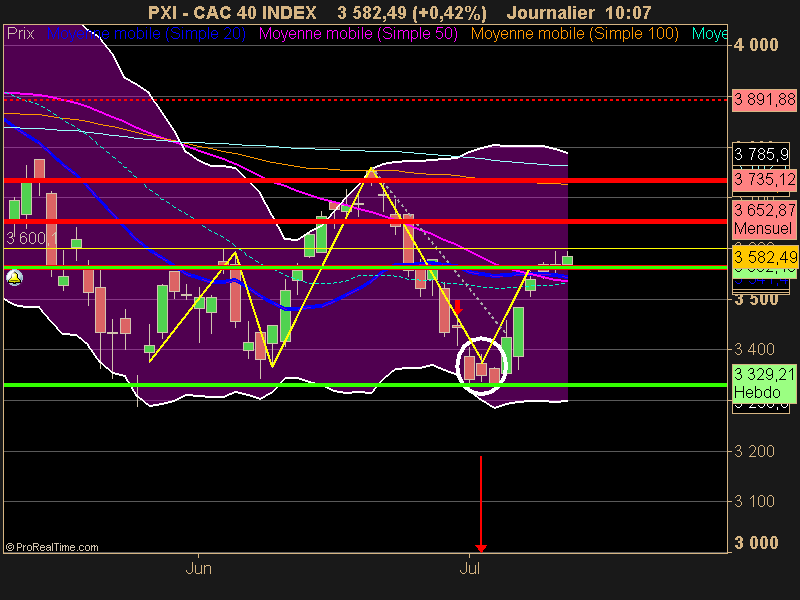Click 'Moyenne mobile (Simple 20)' label
This screenshot has width=800, height=600.
146,34
